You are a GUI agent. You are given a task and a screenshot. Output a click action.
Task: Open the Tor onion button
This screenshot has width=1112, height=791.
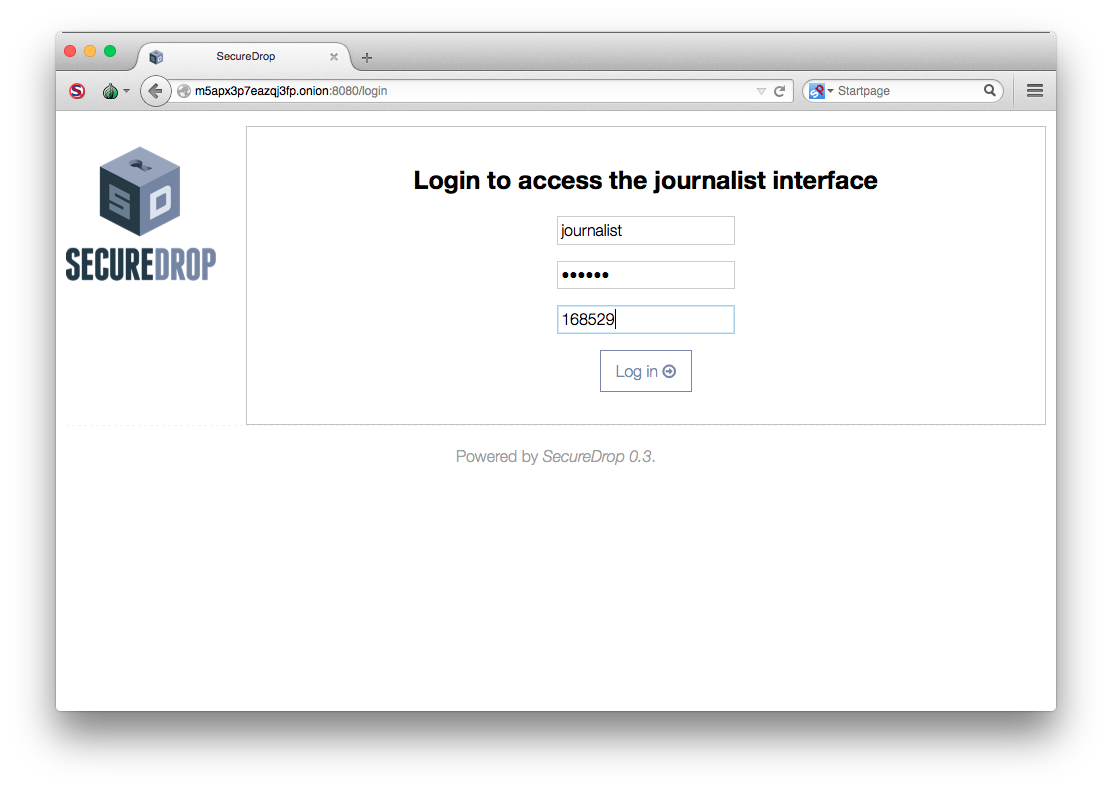click(x=110, y=91)
